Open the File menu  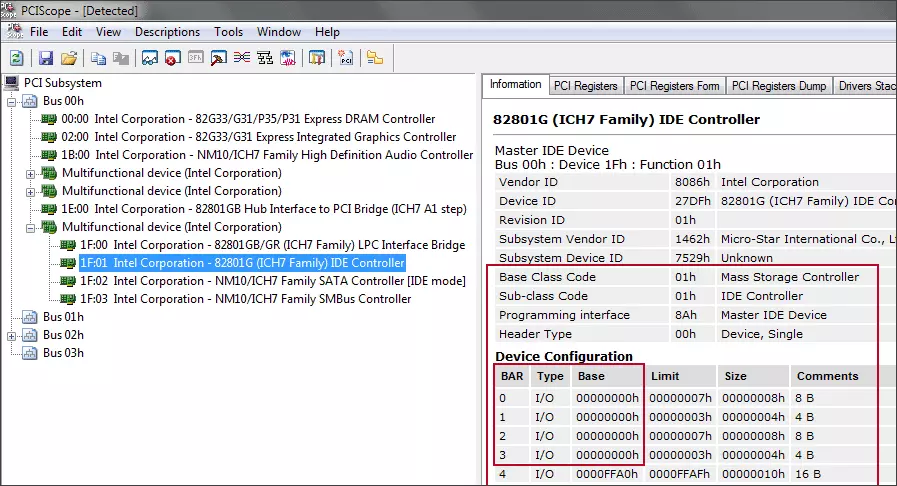pos(39,32)
